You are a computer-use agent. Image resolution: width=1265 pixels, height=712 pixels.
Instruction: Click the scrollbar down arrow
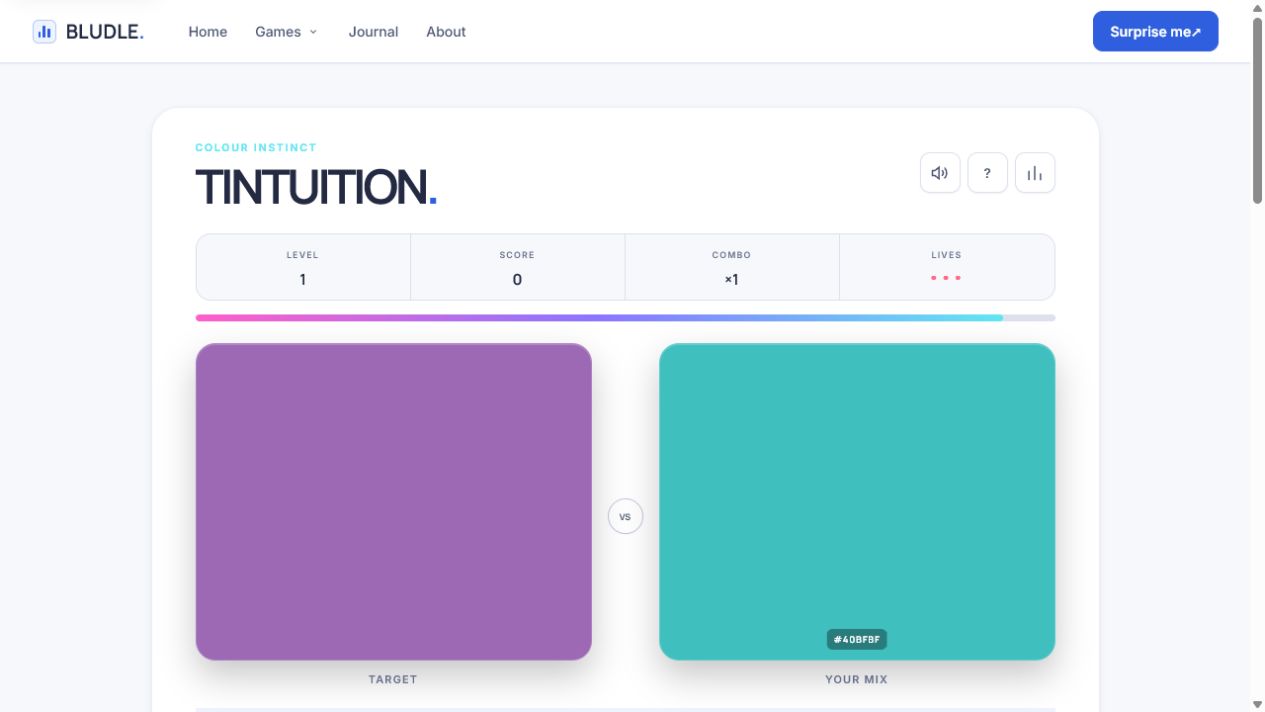pyautogui.click(x=1257, y=704)
